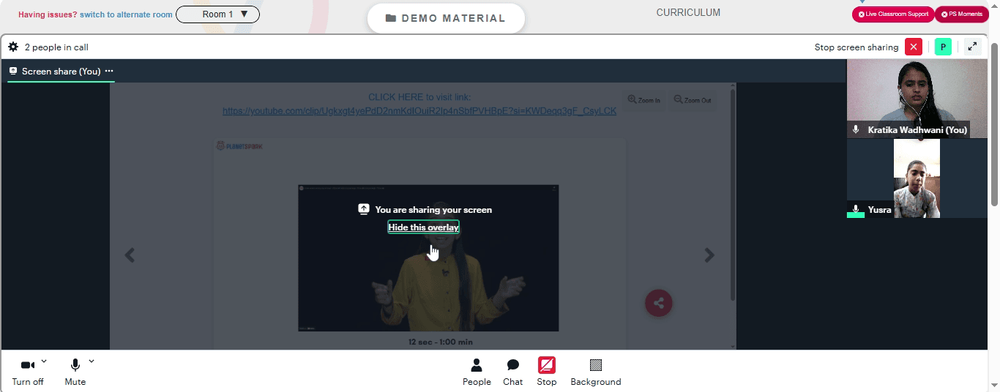Click 'You are sharing your screen' message
The height and width of the screenshot is (392, 1000).
tap(433, 209)
